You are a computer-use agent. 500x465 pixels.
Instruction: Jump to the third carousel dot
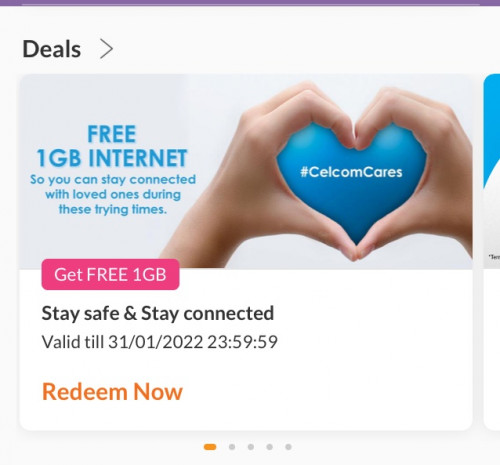pyautogui.click(x=251, y=447)
